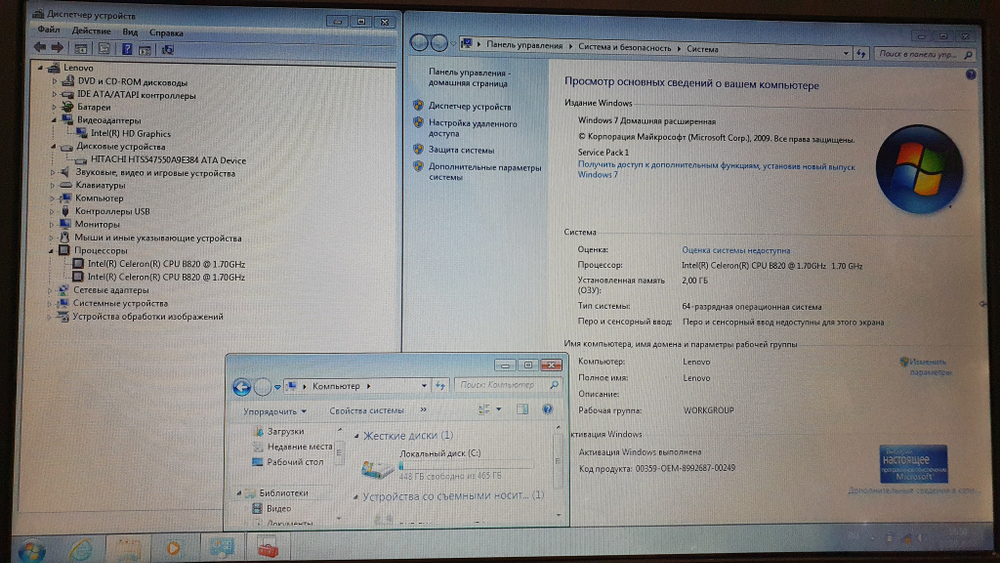Viewport: 1000px width, 563px height.
Task: Expand DVD и CD-ROM дисководы node
Action: 54,82
